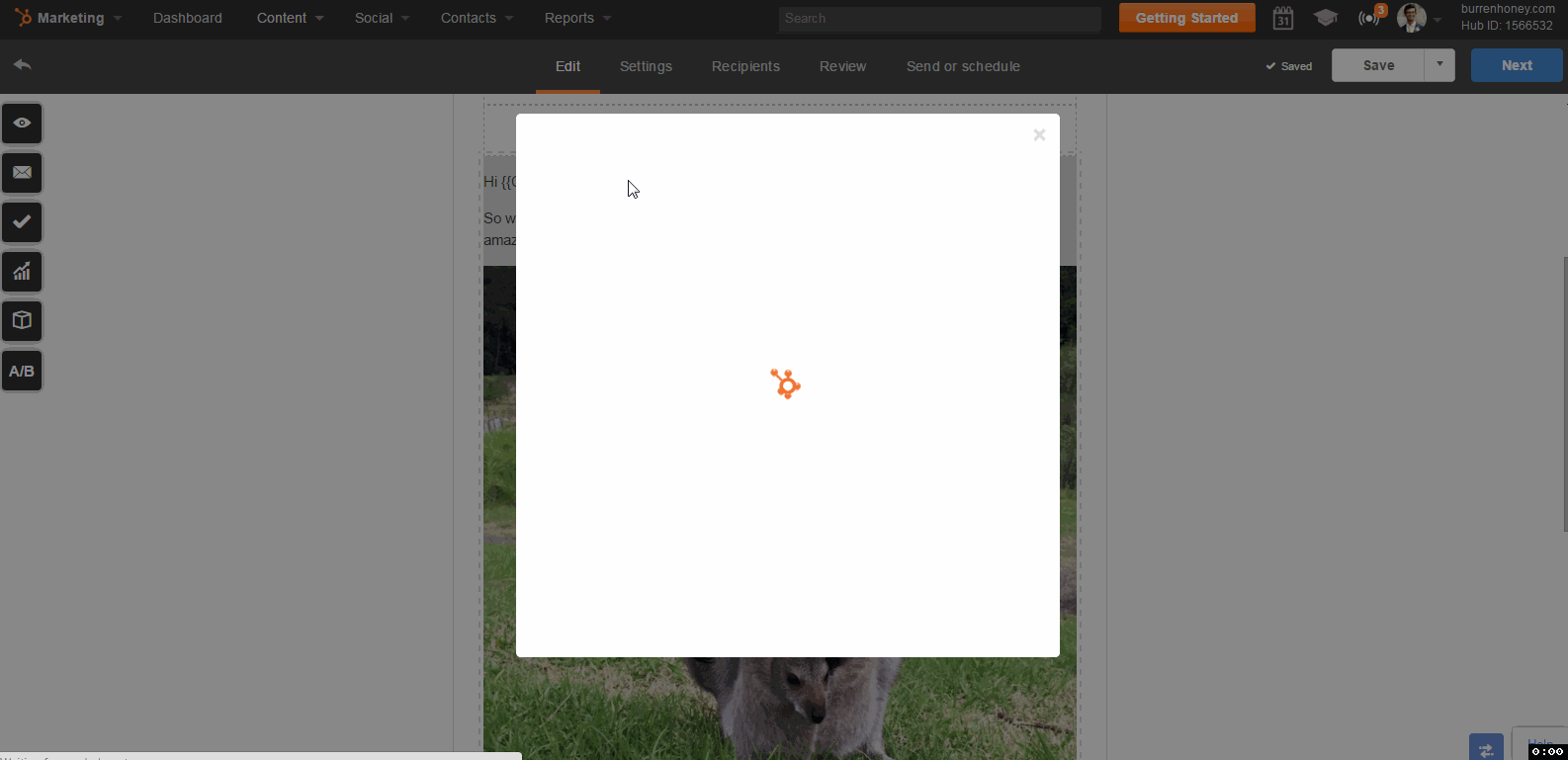Click the HubSpot sprocket logo

pos(22,18)
